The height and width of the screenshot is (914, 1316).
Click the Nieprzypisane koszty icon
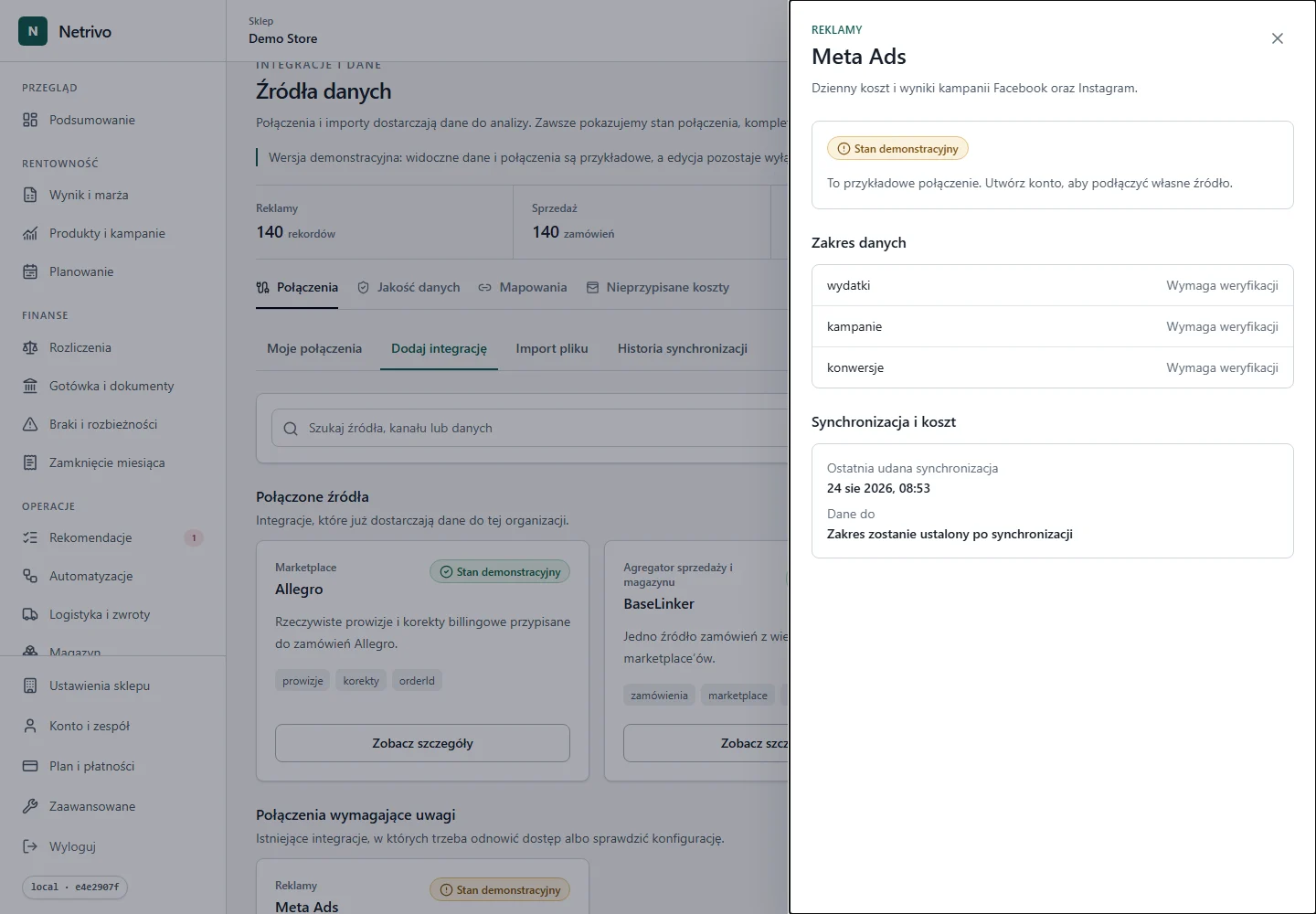pos(592,287)
